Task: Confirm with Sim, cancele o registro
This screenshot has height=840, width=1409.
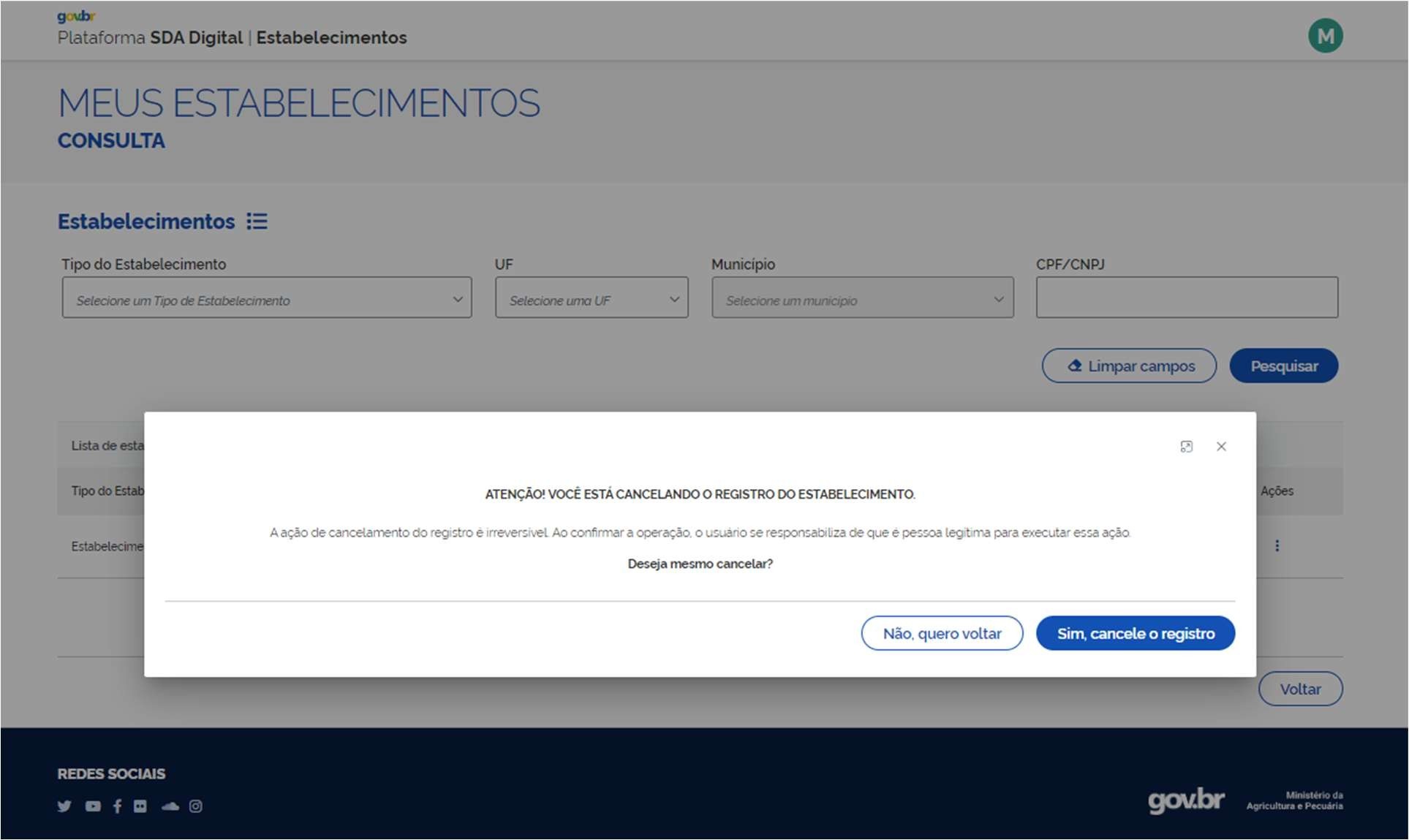Action: pyautogui.click(x=1135, y=633)
